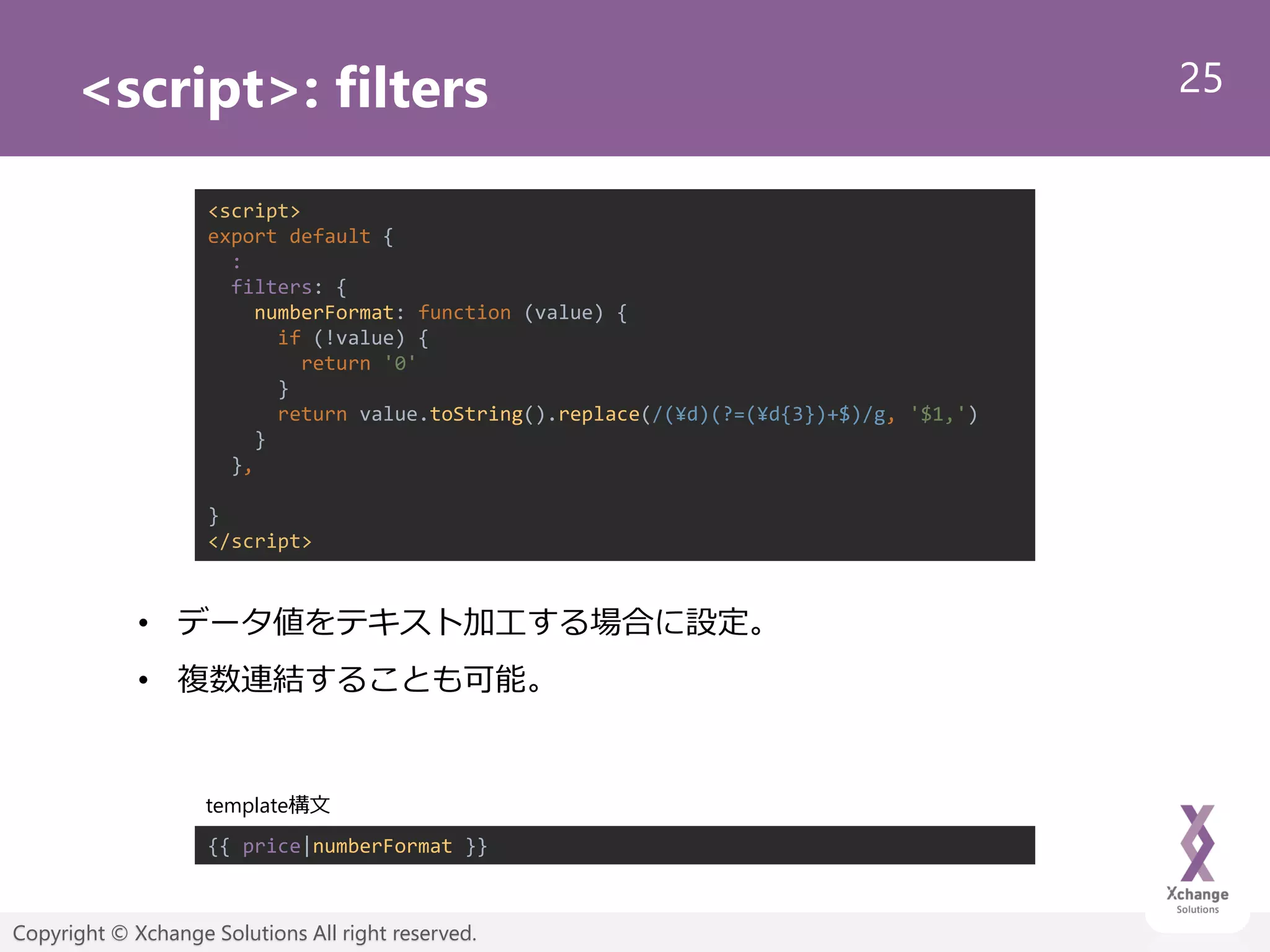The image size is (1270, 952).
Task: Click the 'filters: {' code line
Action: pos(288,287)
